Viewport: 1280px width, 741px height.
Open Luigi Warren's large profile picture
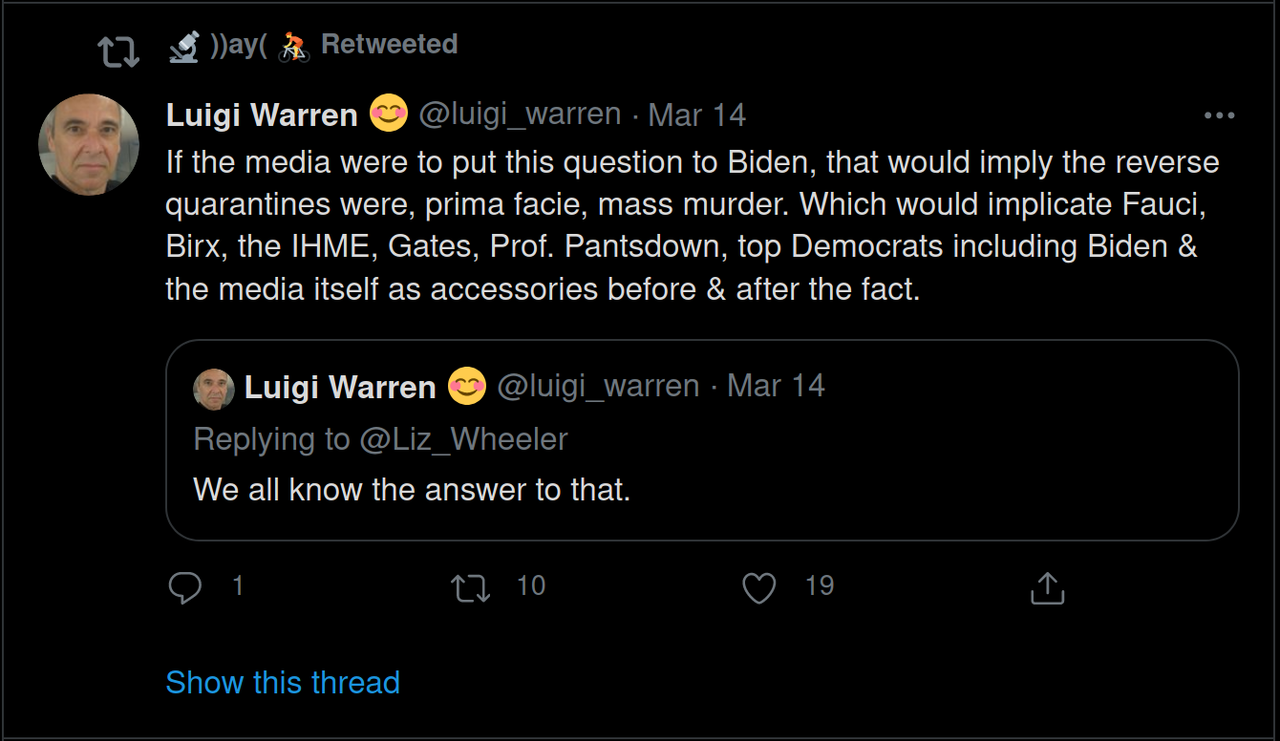coord(89,145)
